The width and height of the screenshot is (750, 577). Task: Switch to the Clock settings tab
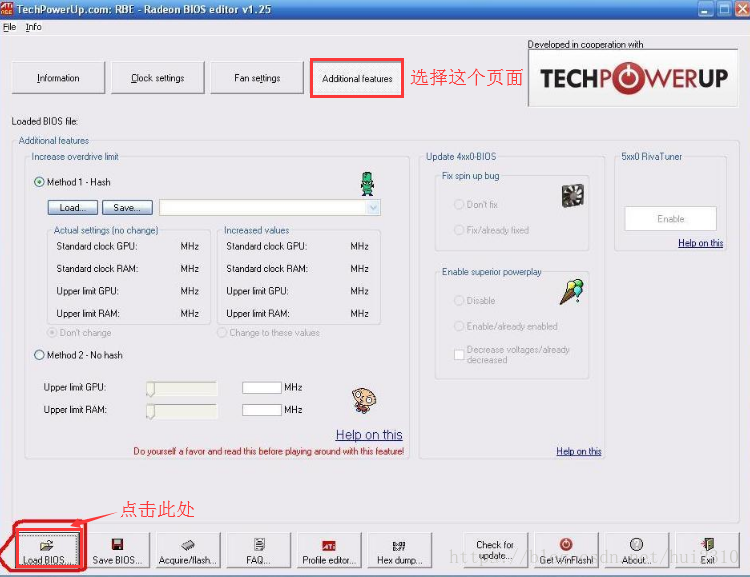click(x=157, y=78)
